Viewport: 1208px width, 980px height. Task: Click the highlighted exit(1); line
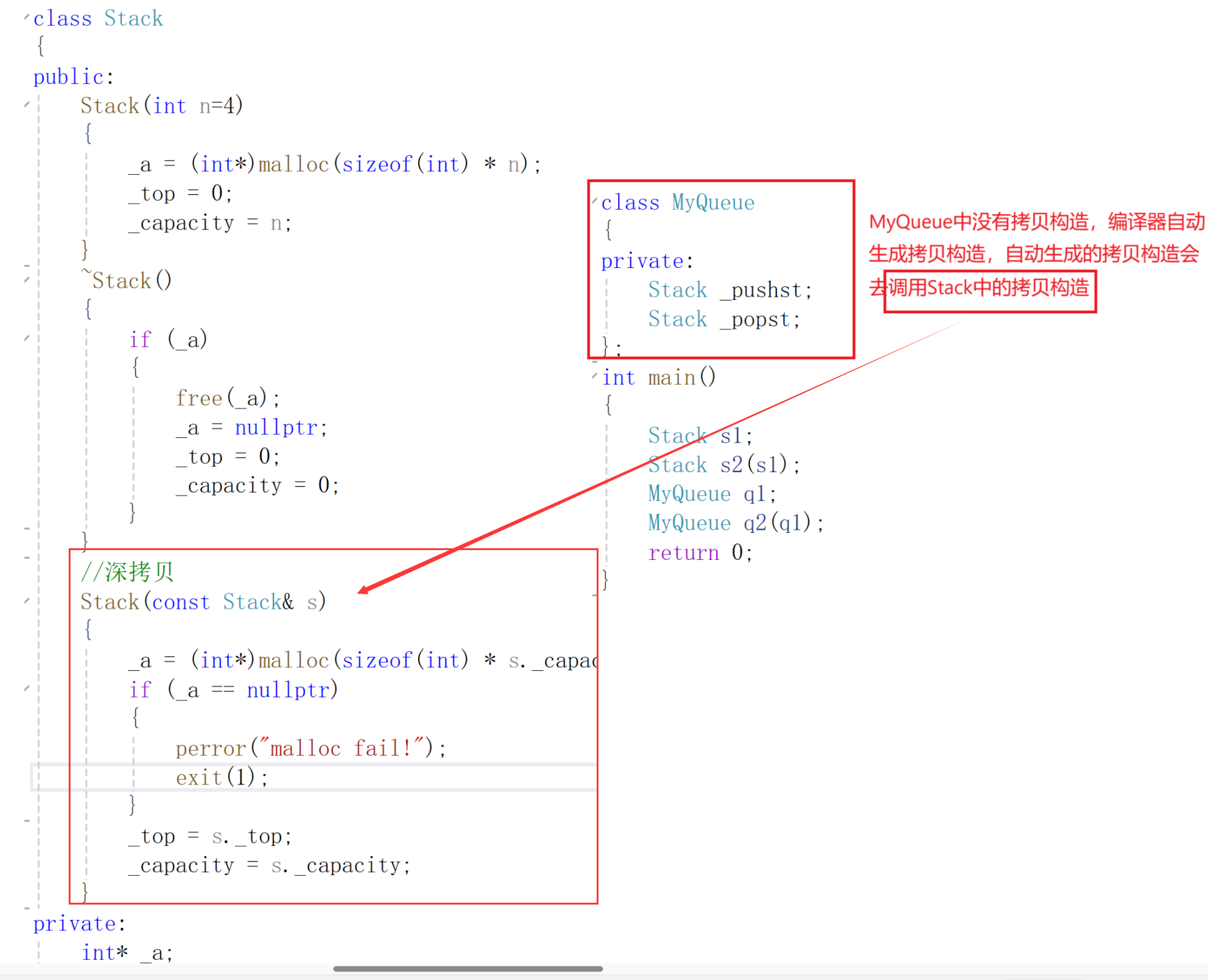[x=222, y=778]
